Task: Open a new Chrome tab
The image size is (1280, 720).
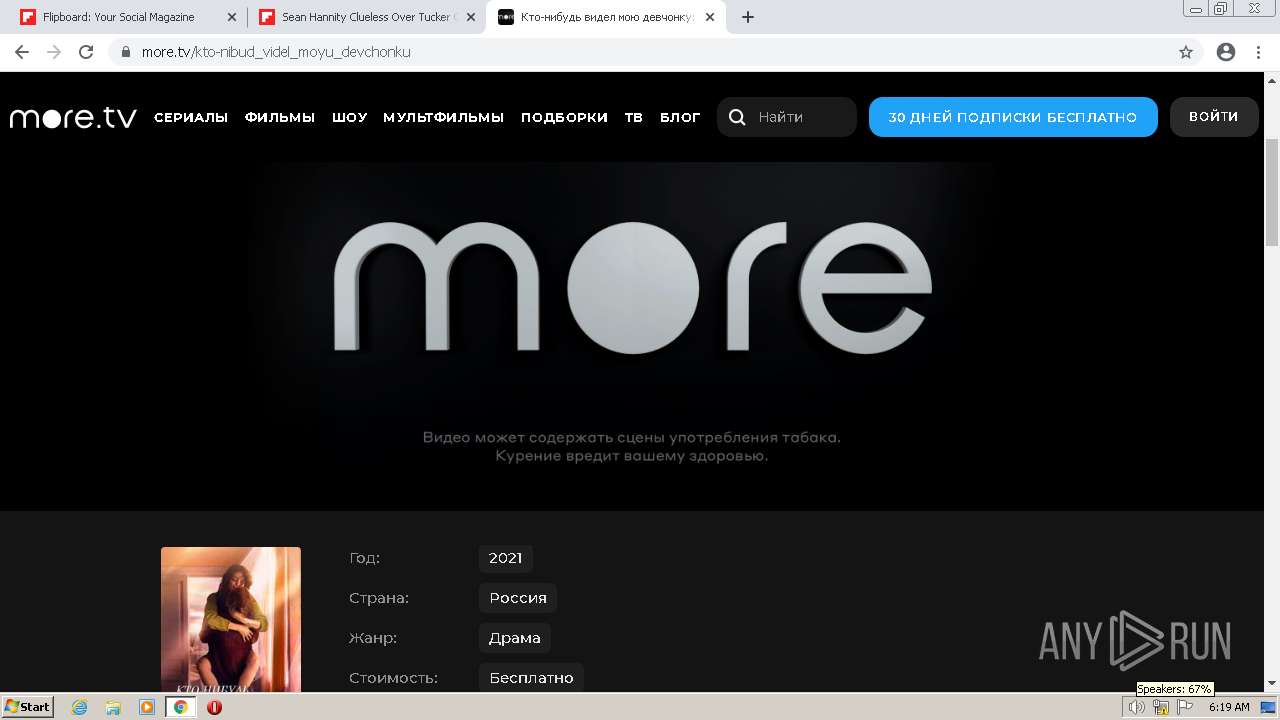Action: (748, 17)
